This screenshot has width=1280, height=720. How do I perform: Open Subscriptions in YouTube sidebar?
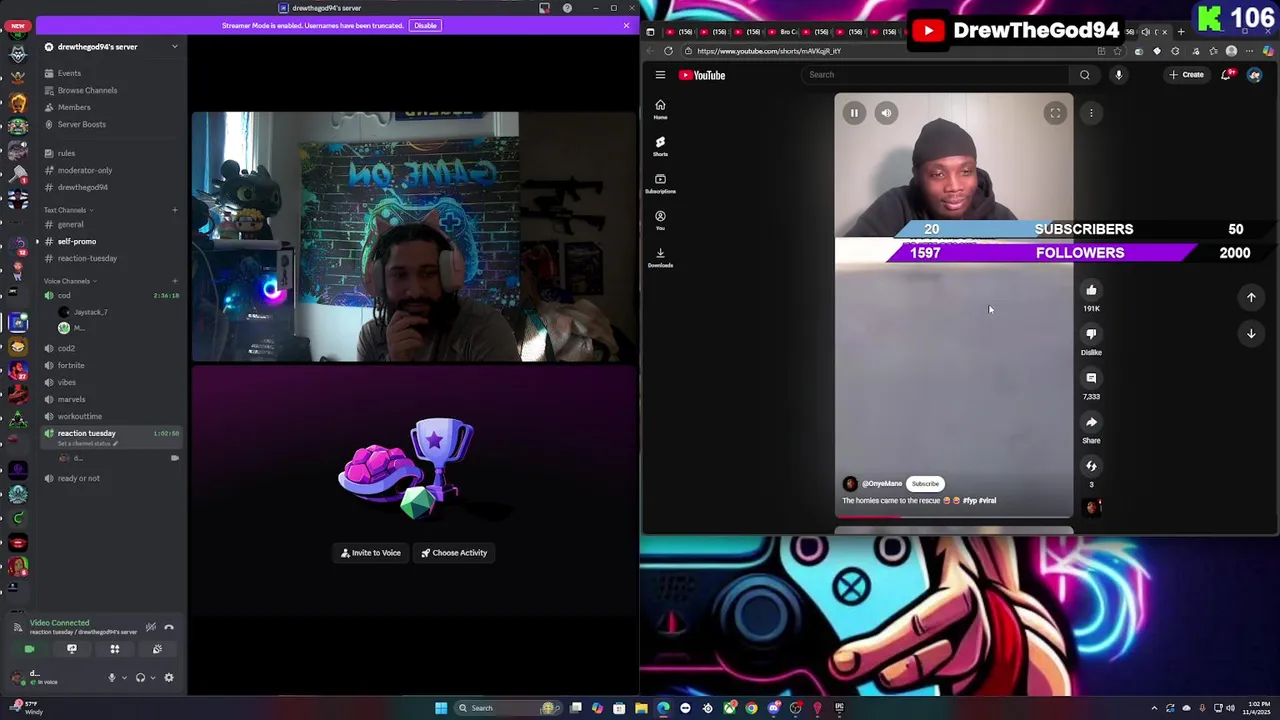[x=660, y=183]
